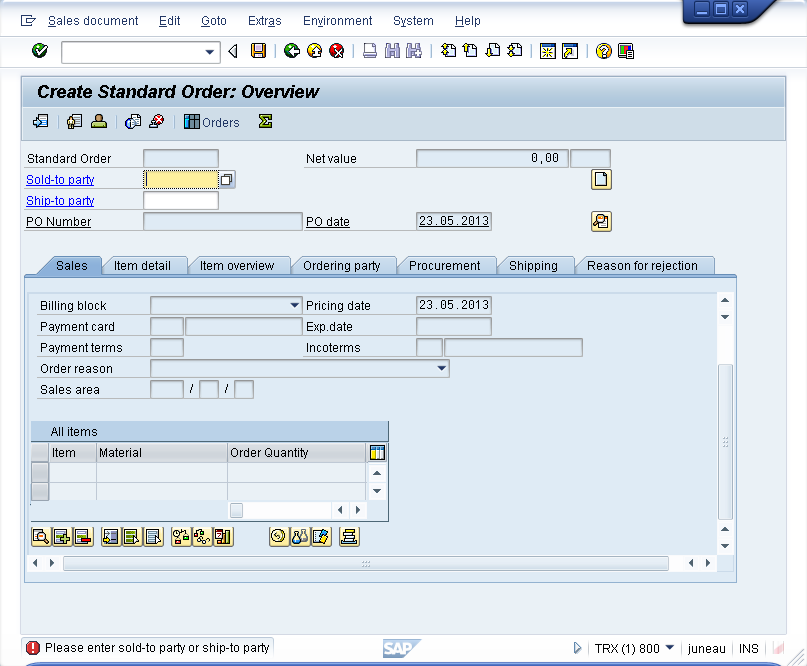
Task: Click the Save diskette icon
Action: coord(258,50)
